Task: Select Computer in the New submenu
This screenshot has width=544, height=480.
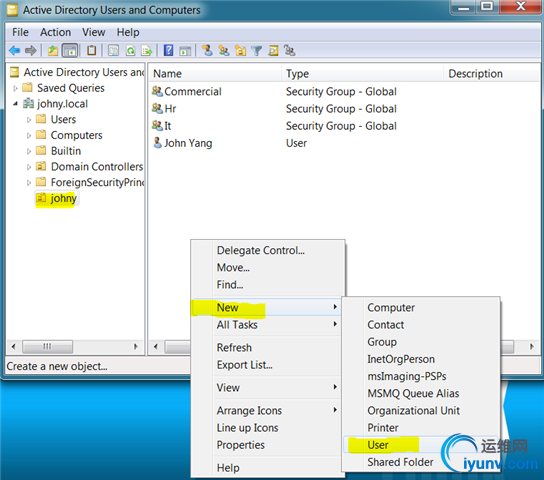Action: [421, 307]
